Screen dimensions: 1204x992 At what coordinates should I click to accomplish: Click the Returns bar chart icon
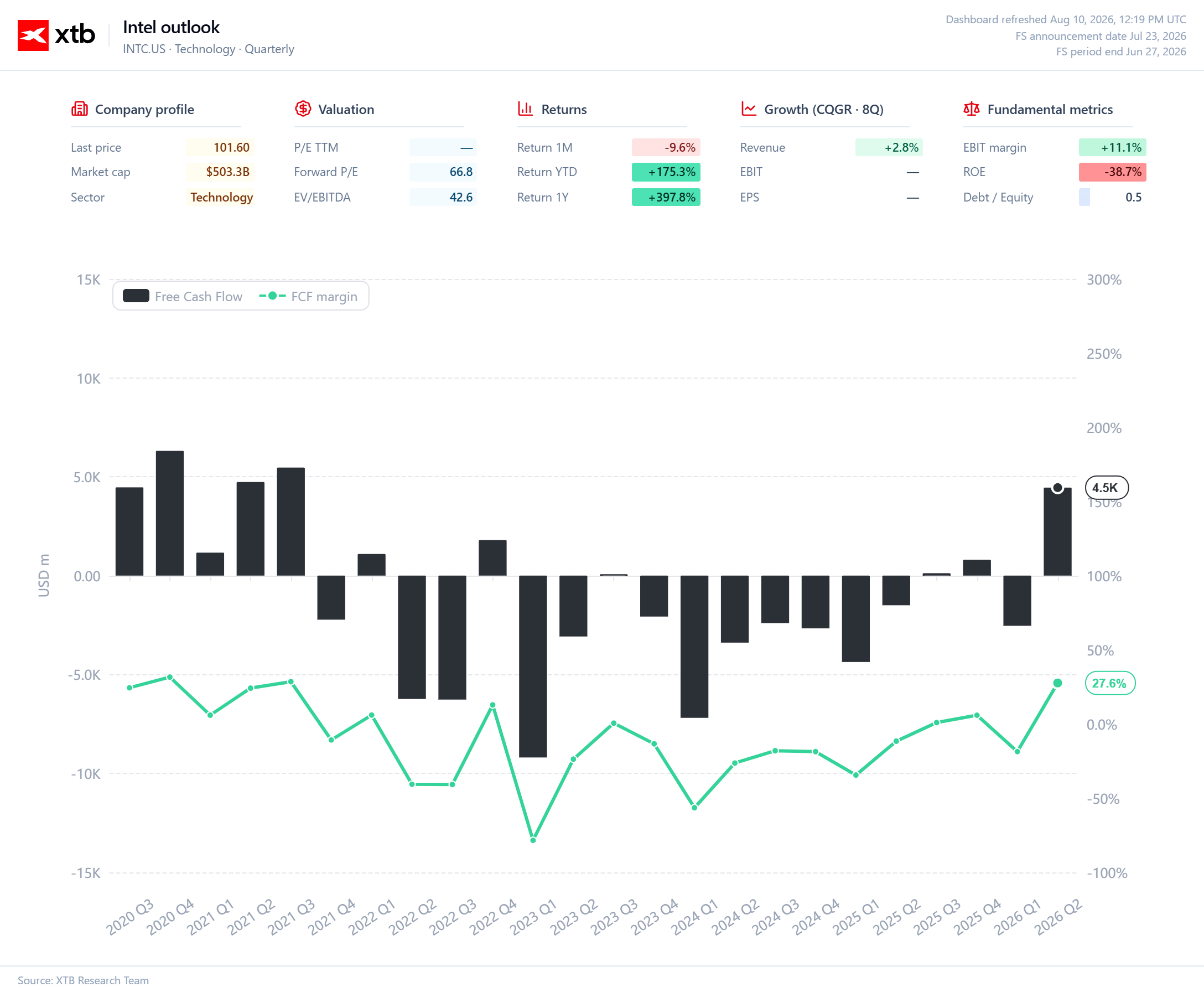click(525, 108)
